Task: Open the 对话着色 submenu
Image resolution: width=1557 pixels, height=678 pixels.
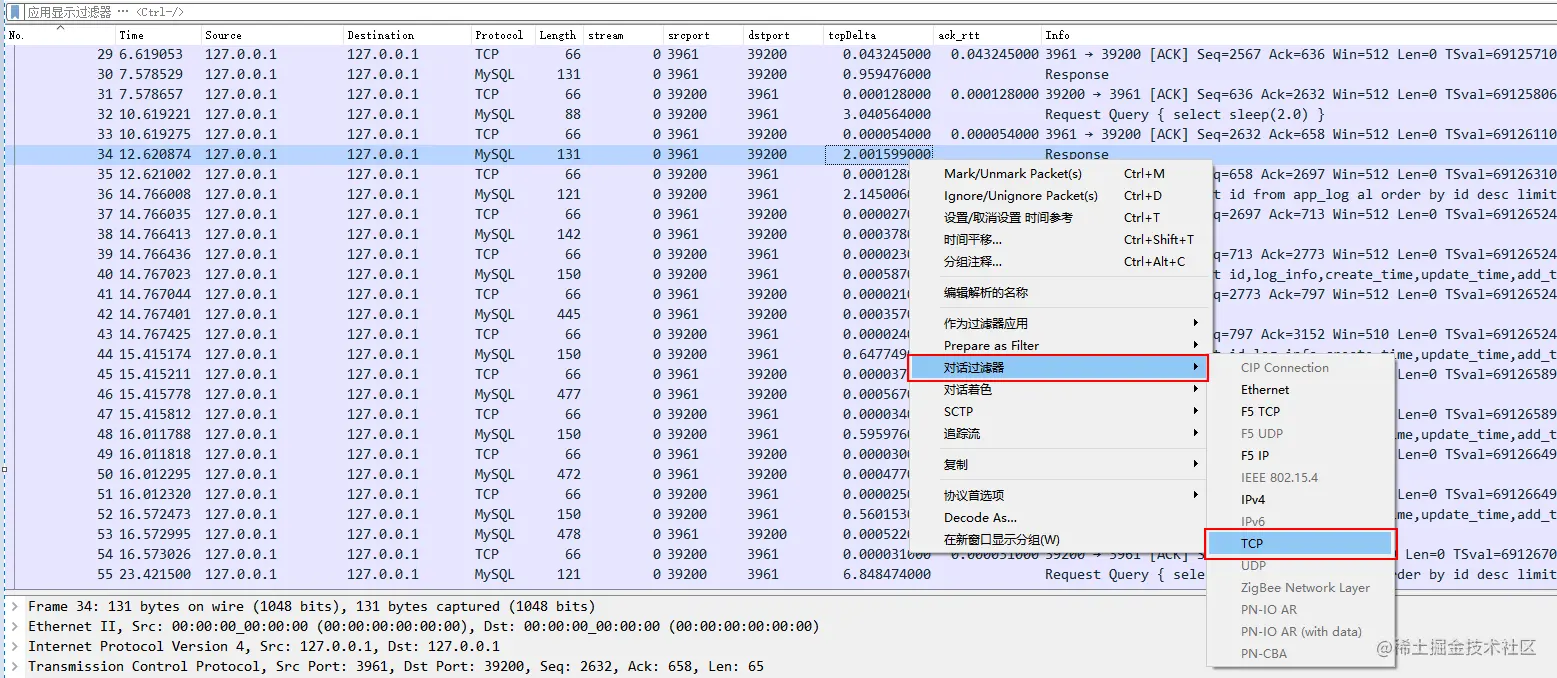Action: pos(1059,390)
